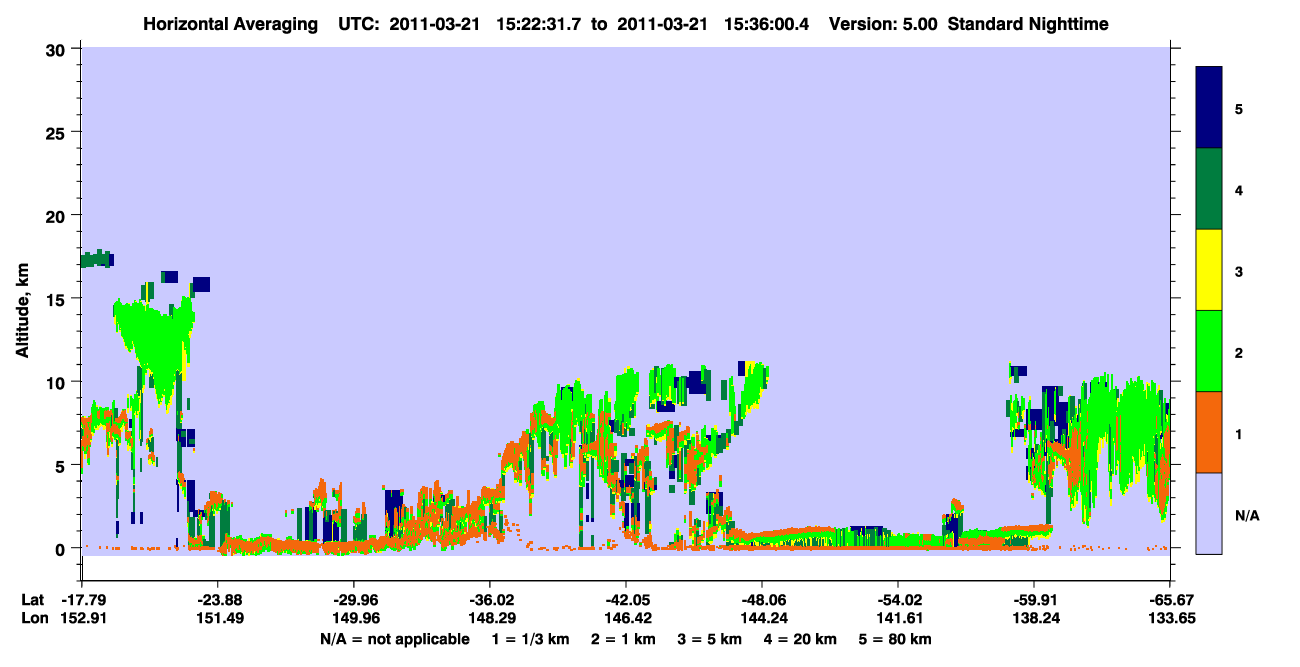Click the yellow level 3 color band
The width and height of the screenshot is (1300, 667).
1209,270
